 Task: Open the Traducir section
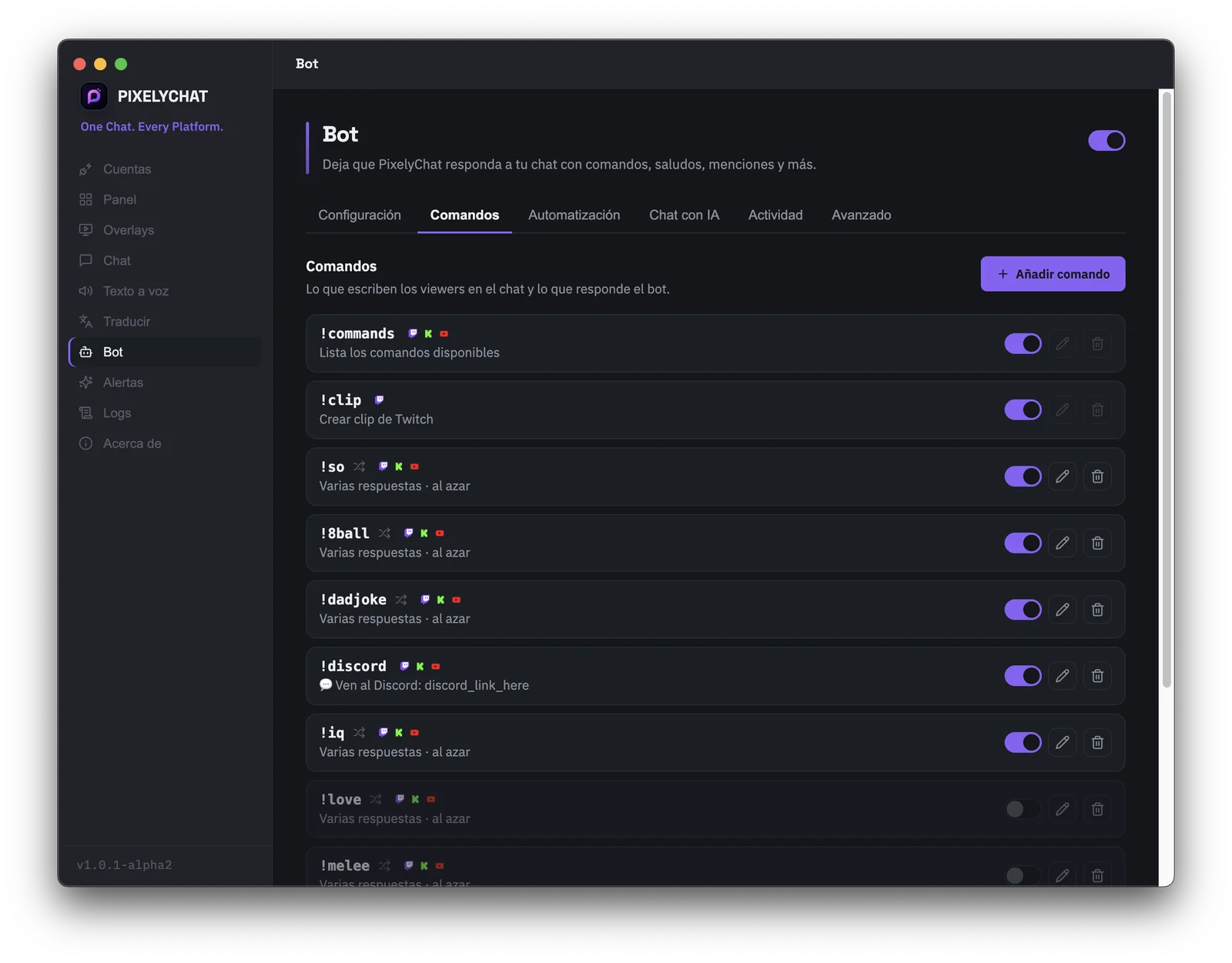point(165,322)
